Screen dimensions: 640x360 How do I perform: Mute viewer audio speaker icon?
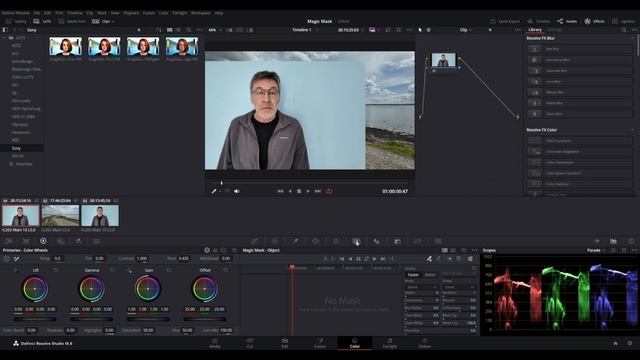pos(237,191)
